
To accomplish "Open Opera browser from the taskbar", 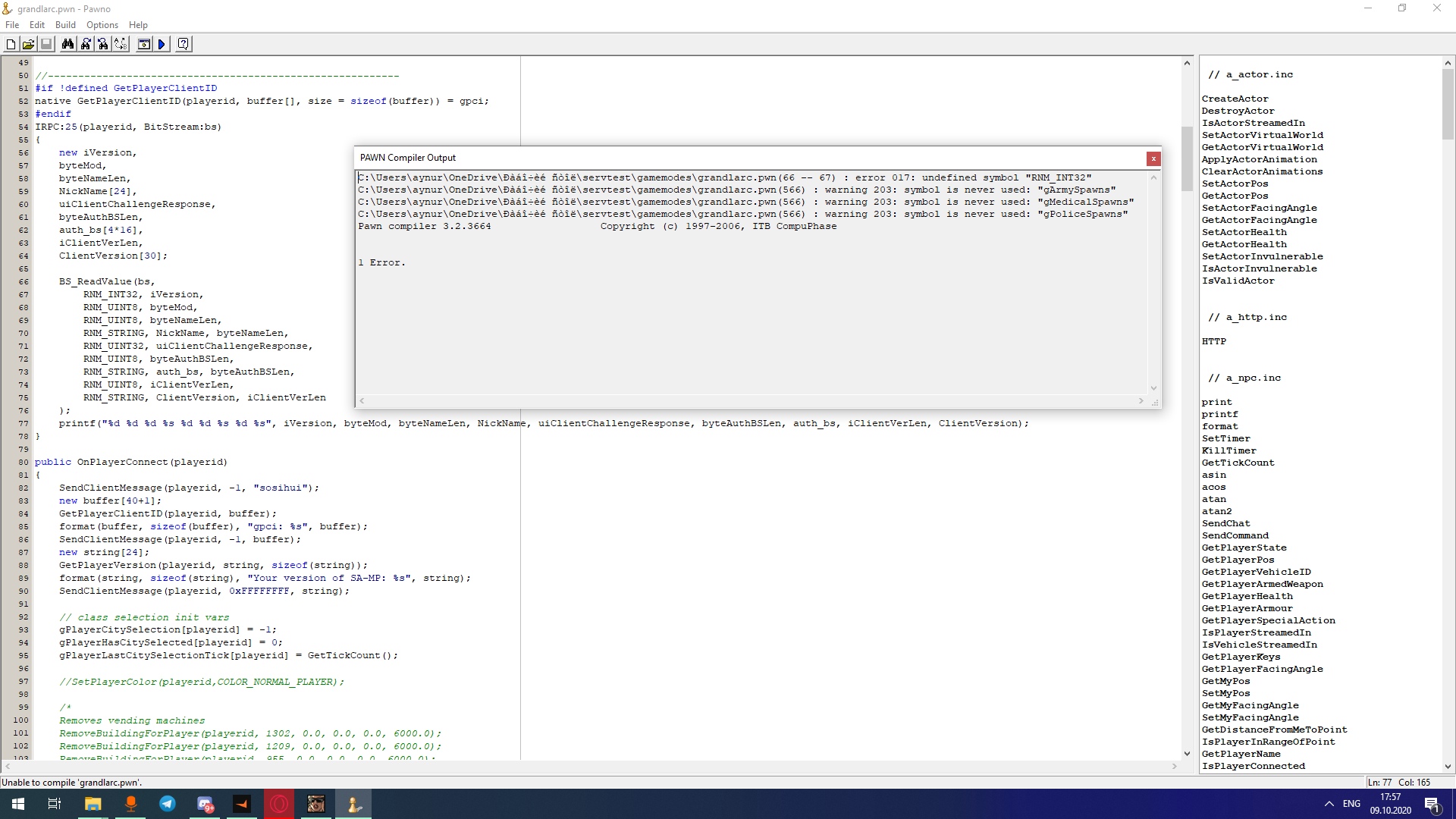I will pos(279,804).
